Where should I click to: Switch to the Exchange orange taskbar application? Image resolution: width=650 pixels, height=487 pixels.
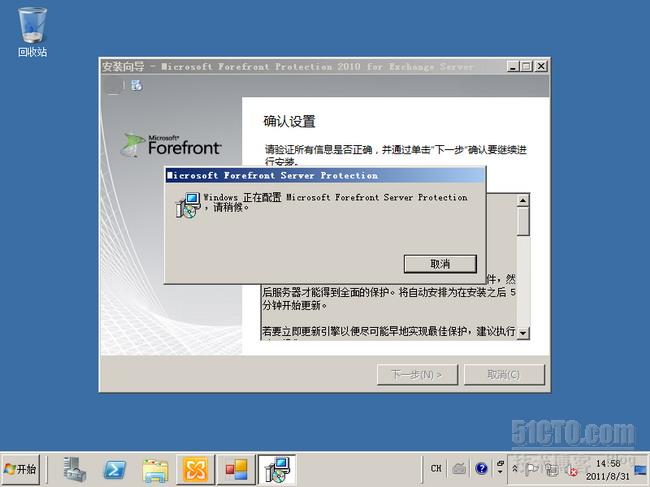pos(195,469)
